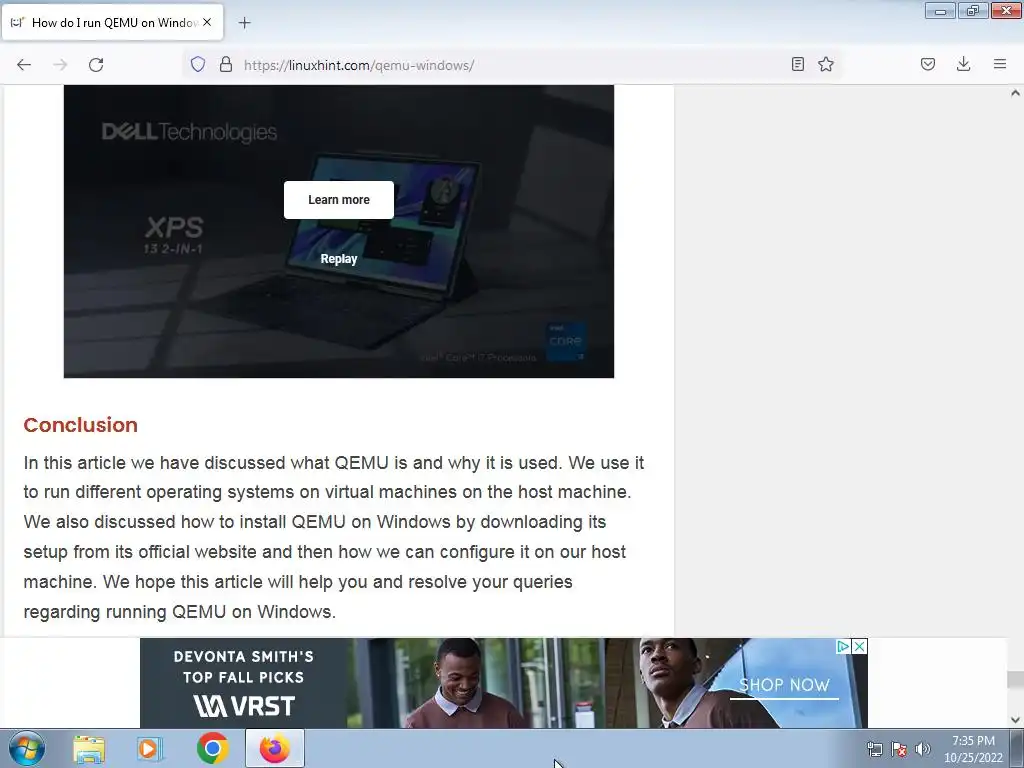Minimize the Firefox window
Viewport: 1024px width, 768px height.
pos(940,10)
